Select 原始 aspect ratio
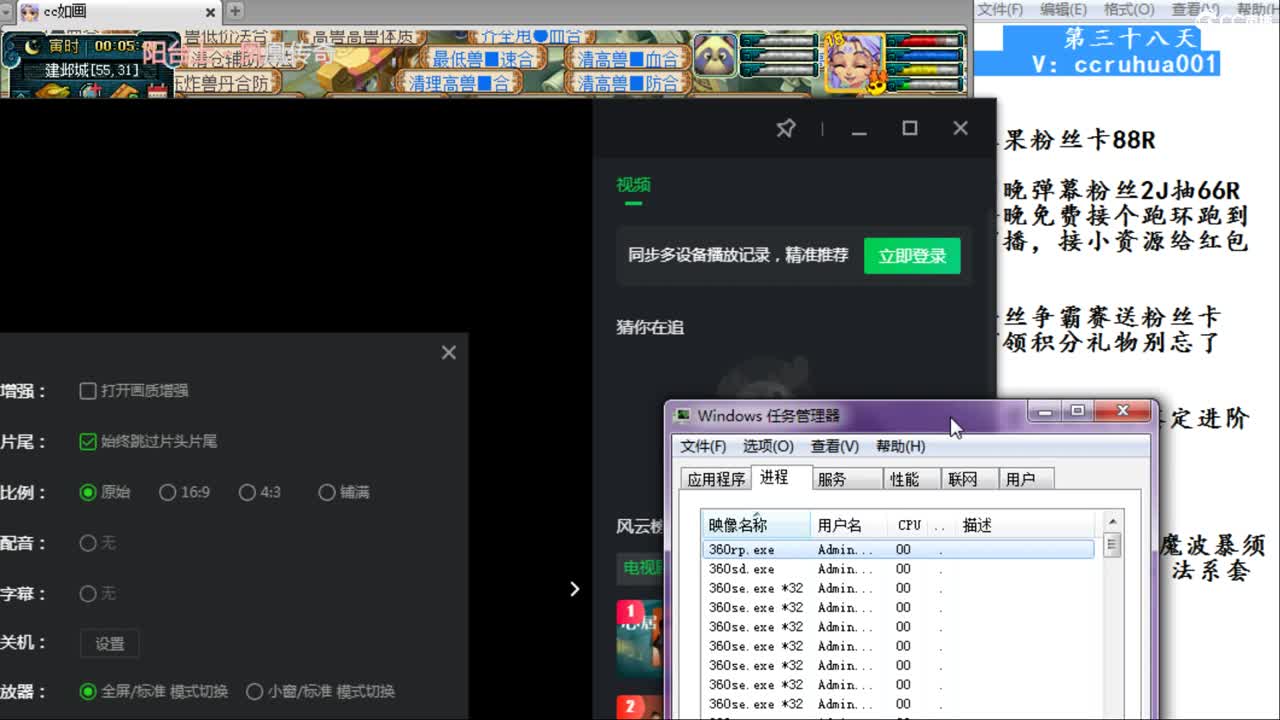Viewport: 1280px width, 720px height. pos(88,492)
